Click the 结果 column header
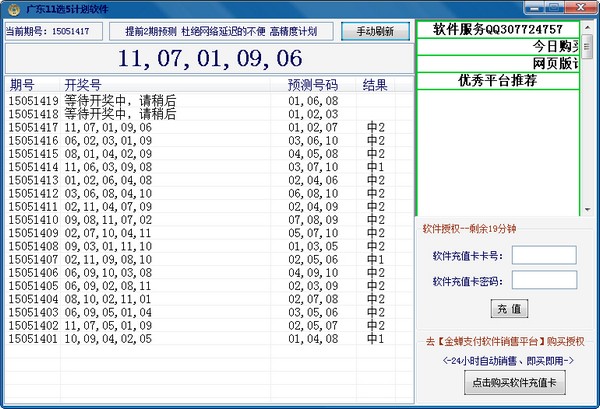 click(x=375, y=85)
